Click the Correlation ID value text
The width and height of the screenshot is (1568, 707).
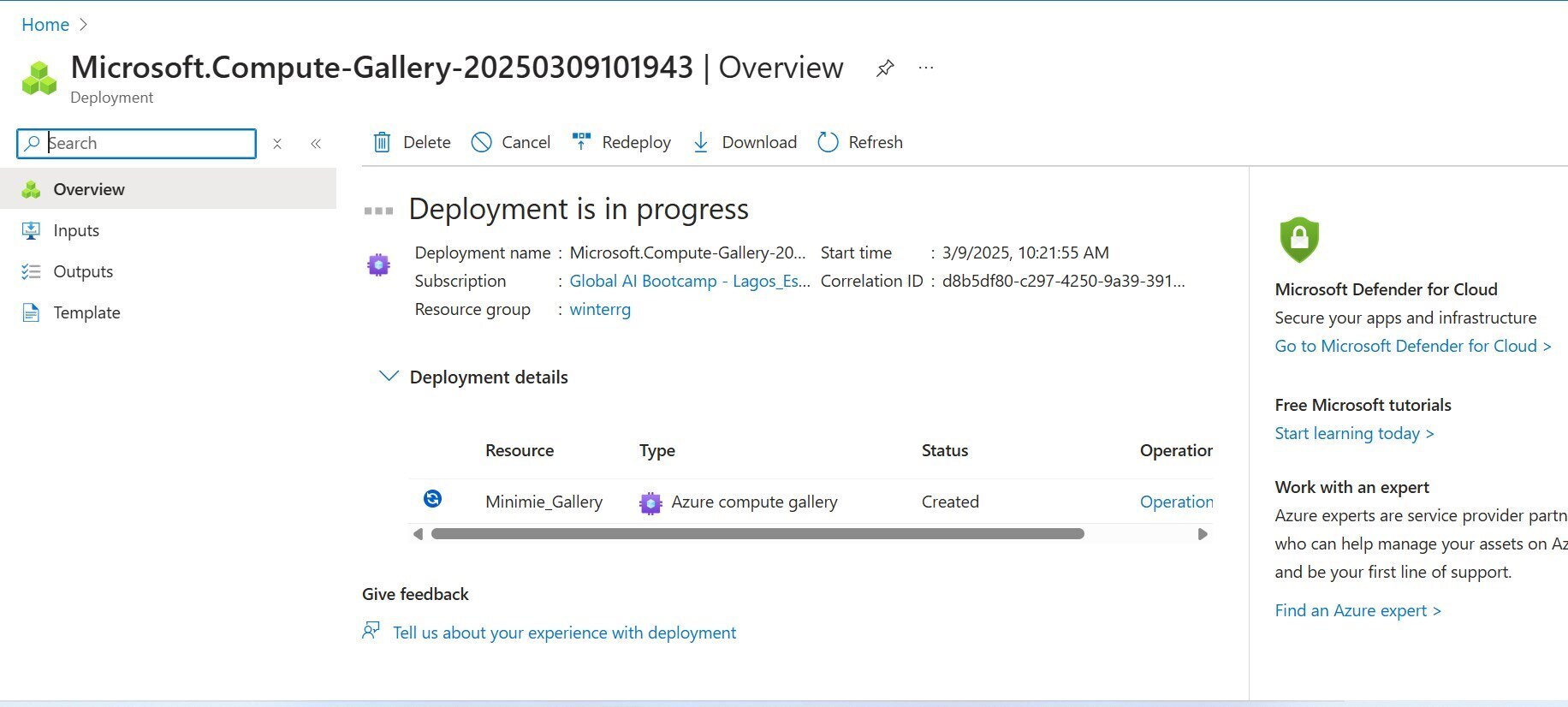(1063, 281)
